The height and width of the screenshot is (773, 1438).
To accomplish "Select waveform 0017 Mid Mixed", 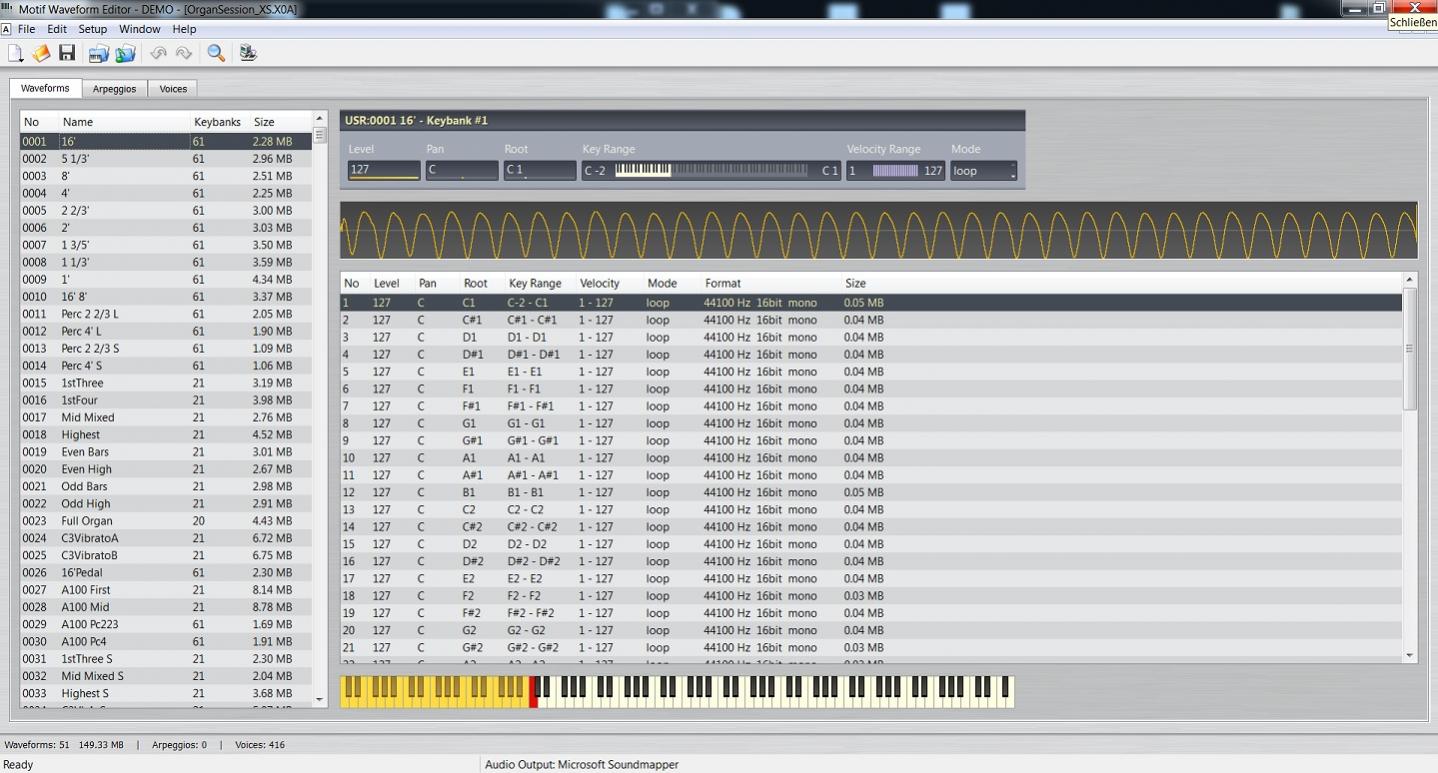I will (166, 417).
